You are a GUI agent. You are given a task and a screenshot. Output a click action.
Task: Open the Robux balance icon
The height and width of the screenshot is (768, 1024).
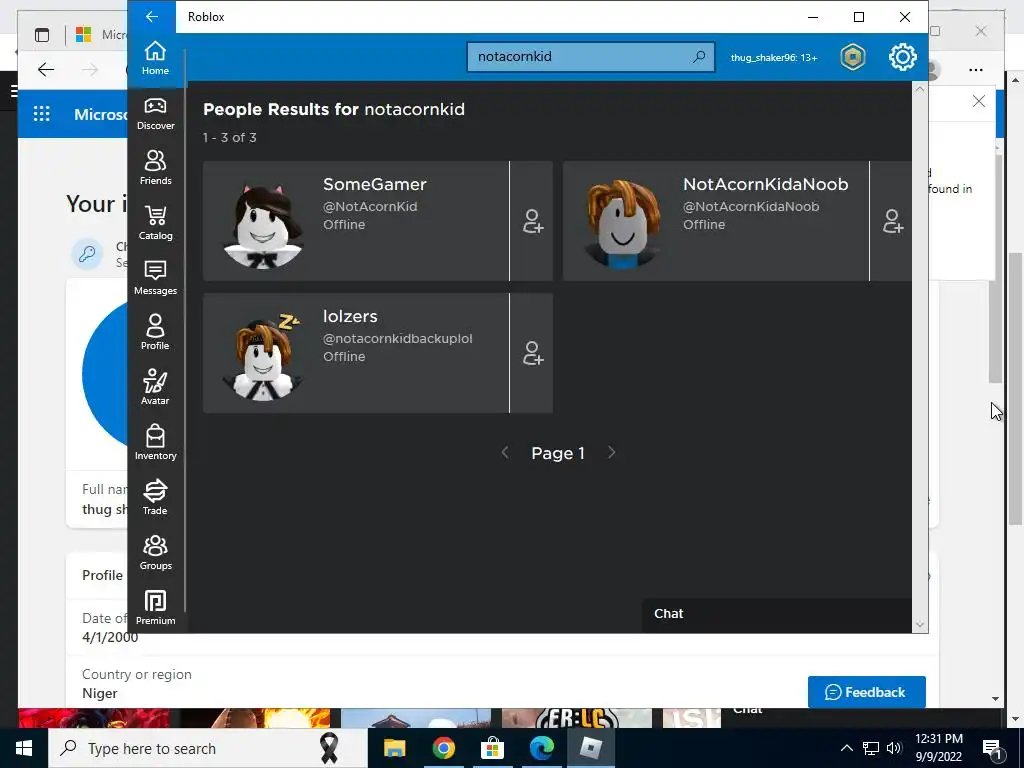point(853,57)
